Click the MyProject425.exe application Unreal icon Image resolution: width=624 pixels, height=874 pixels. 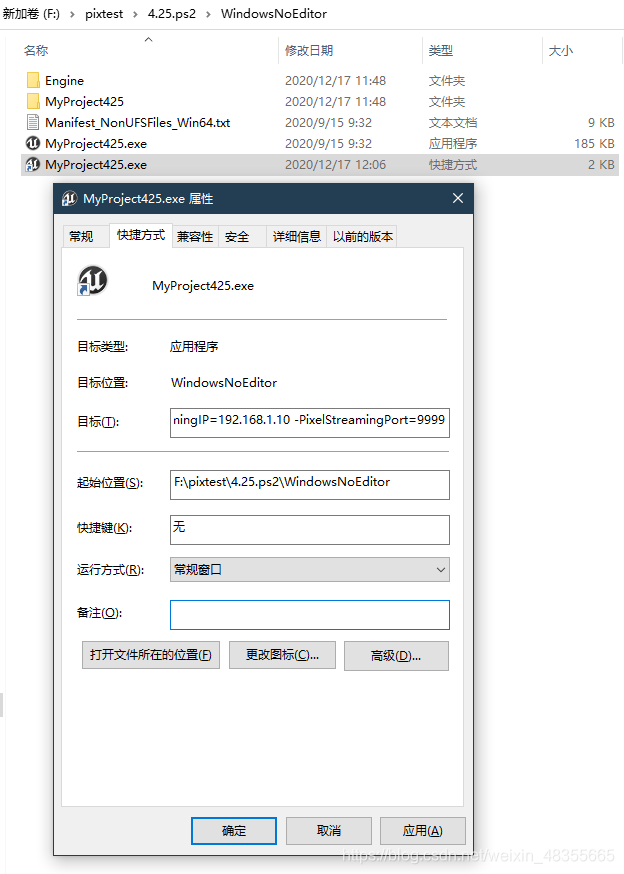tap(33, 143)
